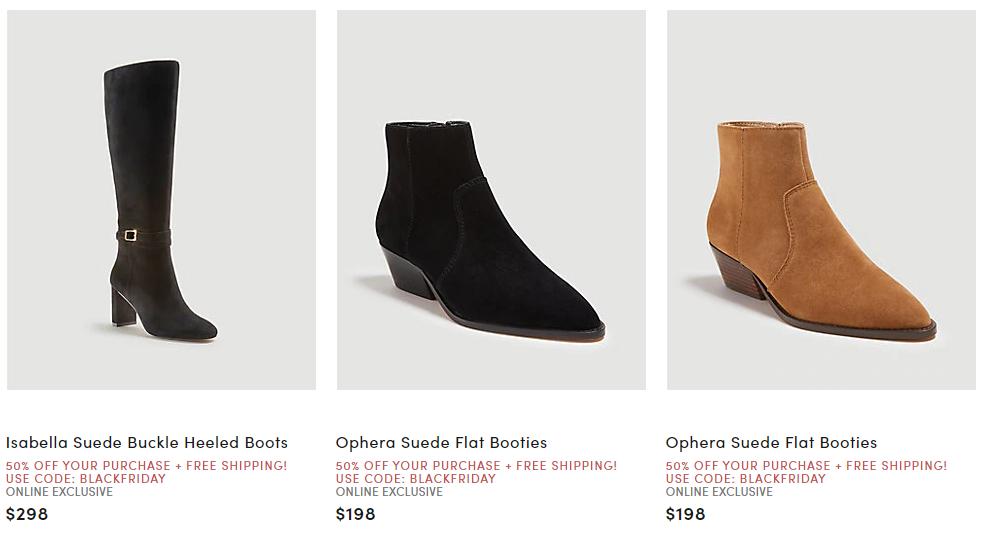Image resolution: width=996 pixels, height=551 pixels.
Task: Click the 50% off promo under brown Ophera booties
Action: [x=806, y=465]
